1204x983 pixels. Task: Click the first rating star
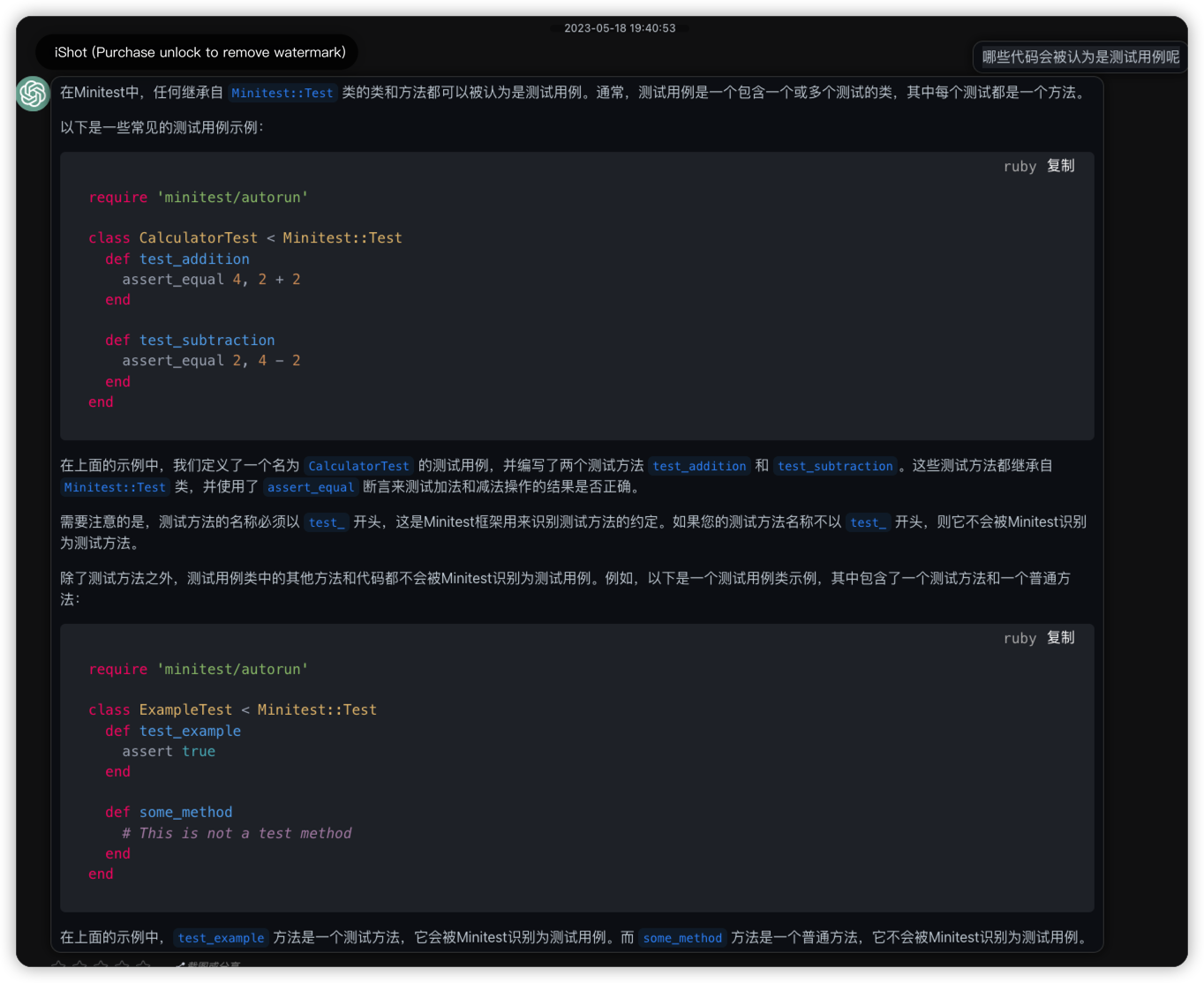coord(59,965)
